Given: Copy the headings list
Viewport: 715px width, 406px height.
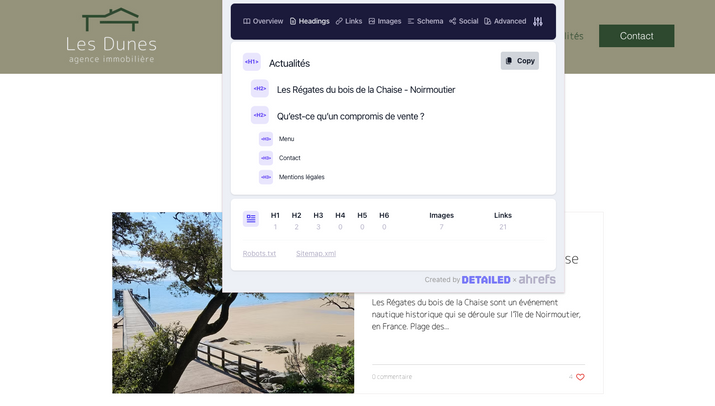Looking at the screenshot, I should (519, 61).
